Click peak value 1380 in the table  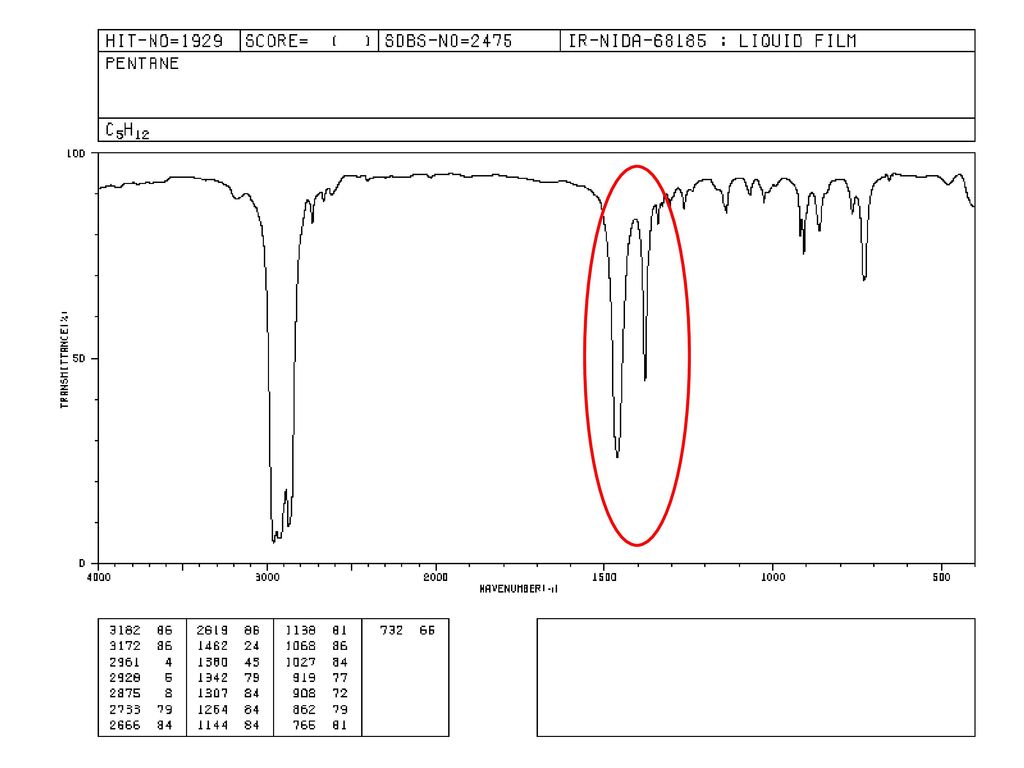212,662
